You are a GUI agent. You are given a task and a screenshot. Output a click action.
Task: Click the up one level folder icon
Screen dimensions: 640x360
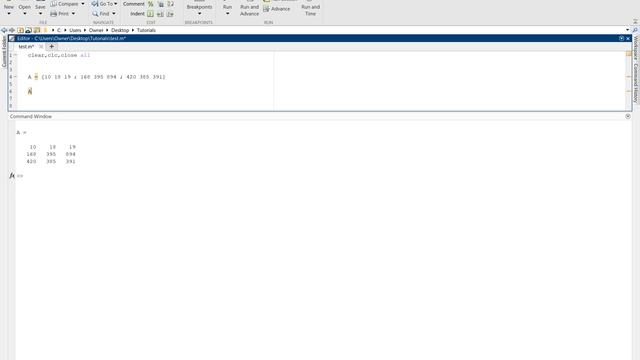click(20, 30)
